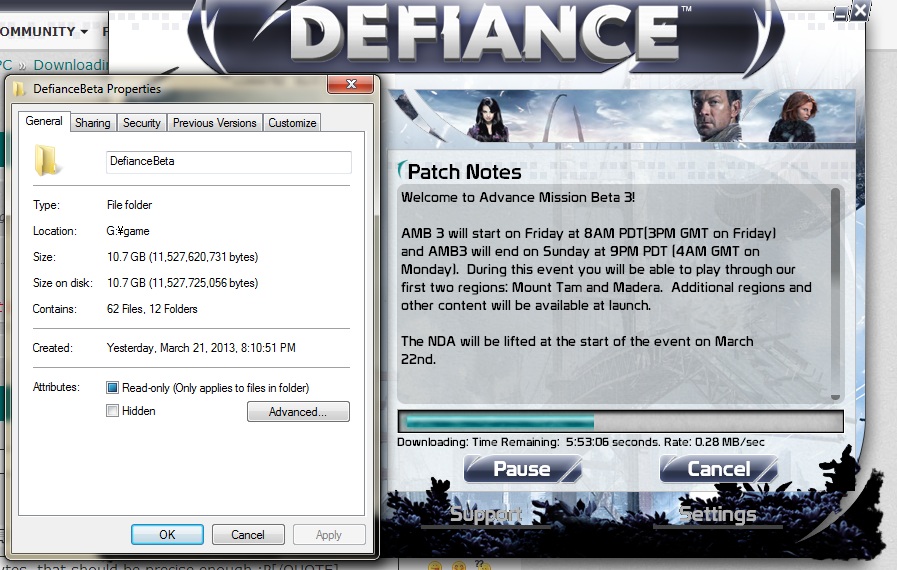Switch to the Sharing tab
Image resolution: width=897 pixels, height=570 pixels.
[x=93, y=123]
